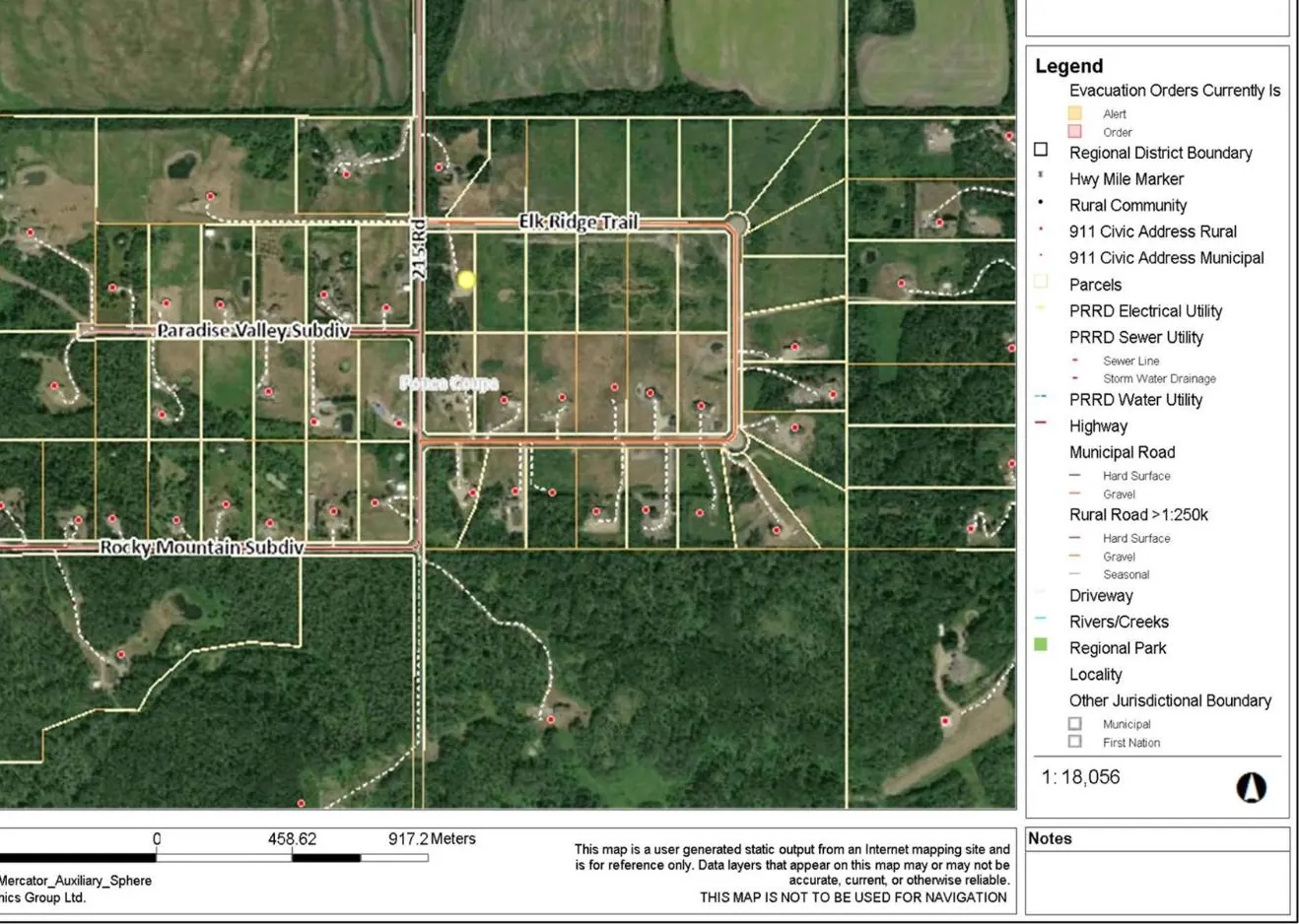
Task: Click the 215 Rd road label
Action: (419, 249)
